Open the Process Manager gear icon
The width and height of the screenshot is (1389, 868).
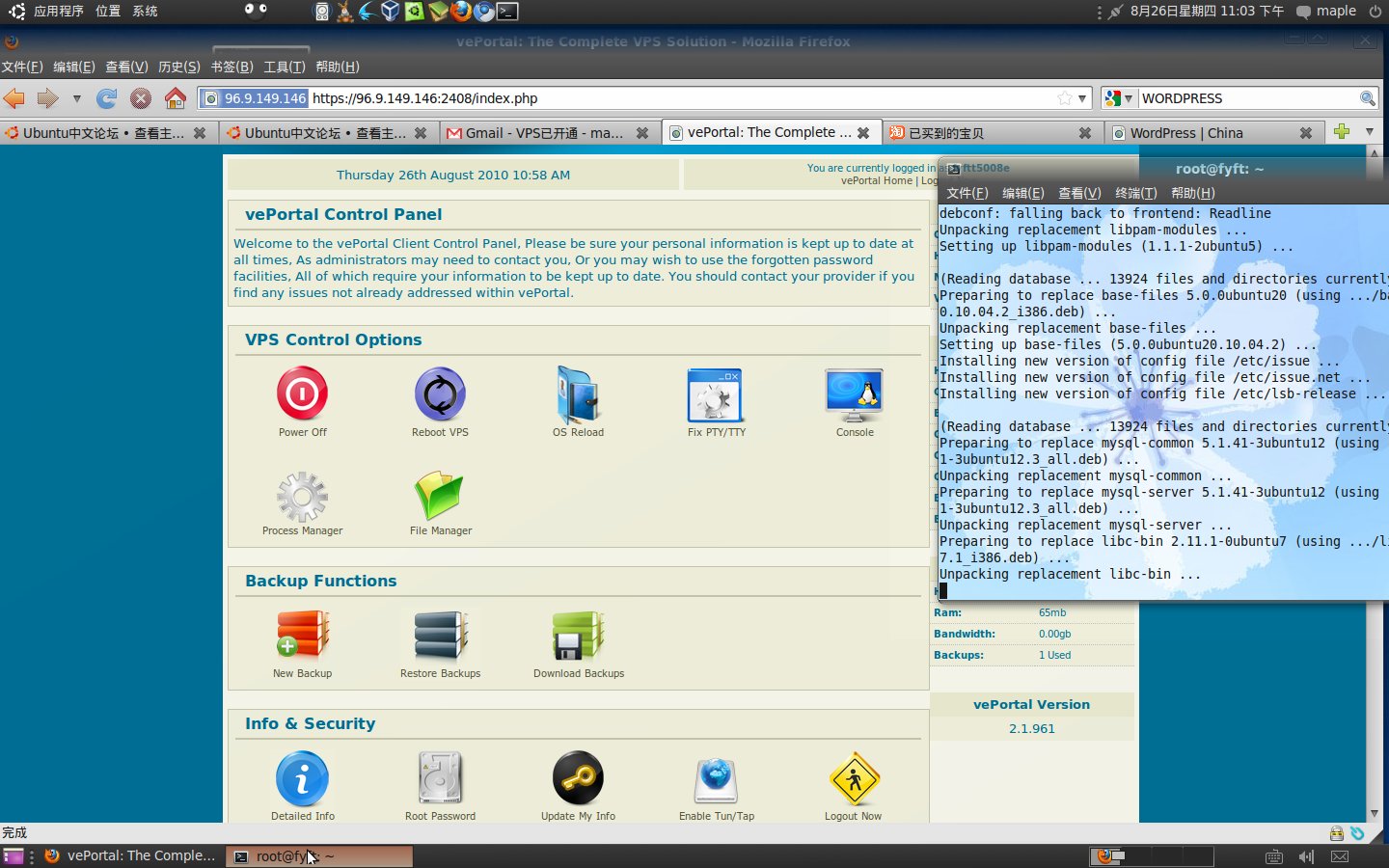pyautogui.click(x=302, y=497)
